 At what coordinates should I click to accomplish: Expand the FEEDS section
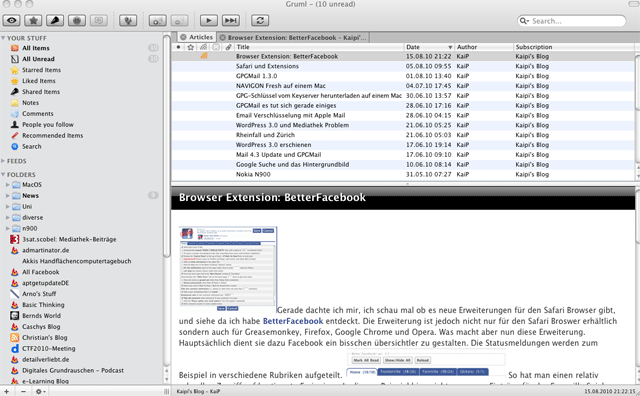(3, 161)
